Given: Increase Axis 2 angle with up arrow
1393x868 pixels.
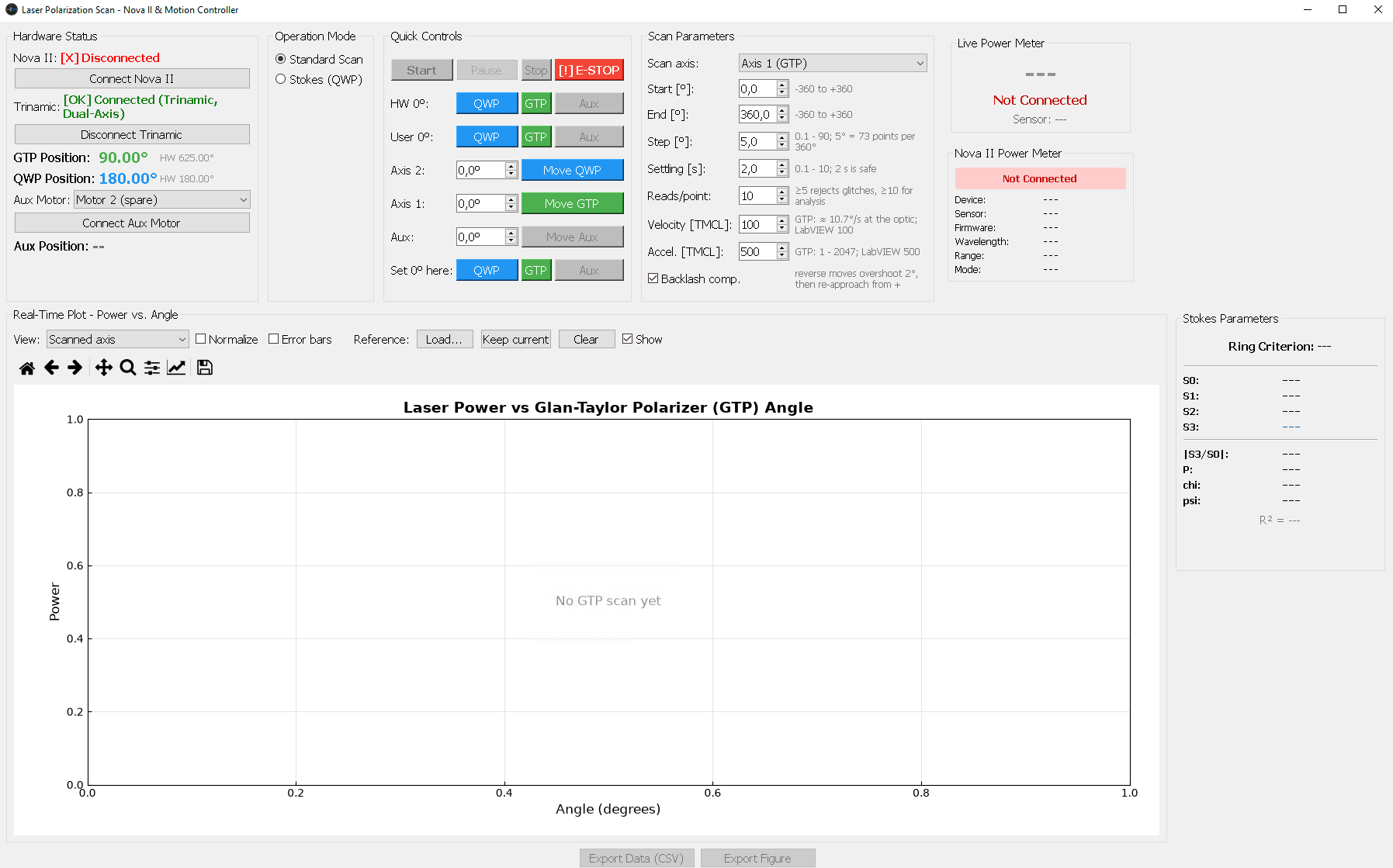Looking at the screenshot, I should click(x=511, y=166).
